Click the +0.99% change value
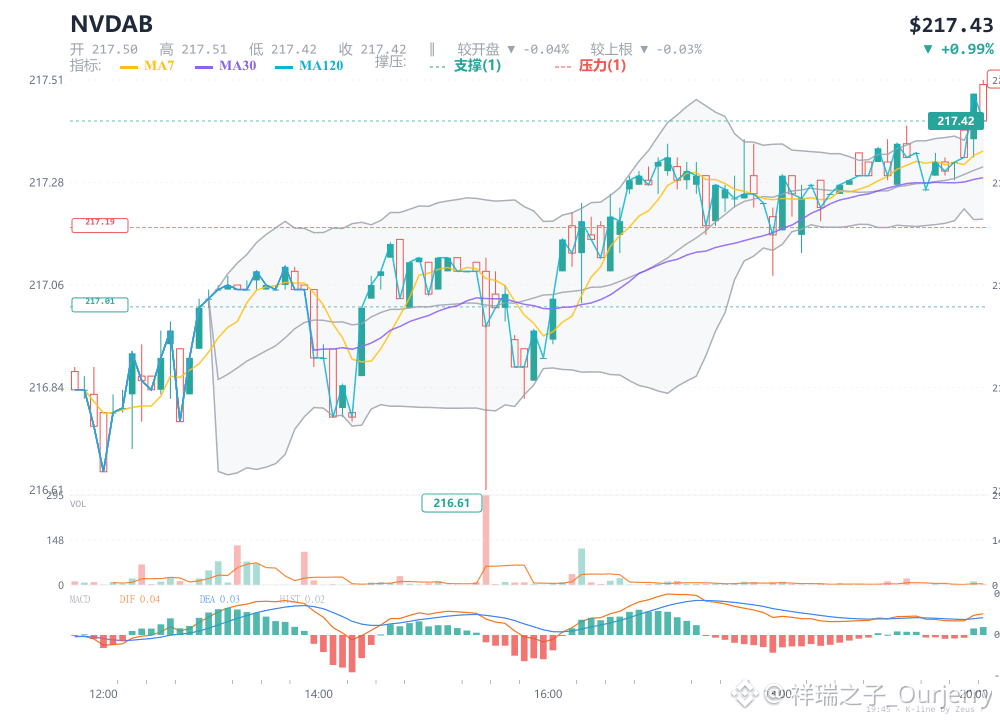 (967, 49)
